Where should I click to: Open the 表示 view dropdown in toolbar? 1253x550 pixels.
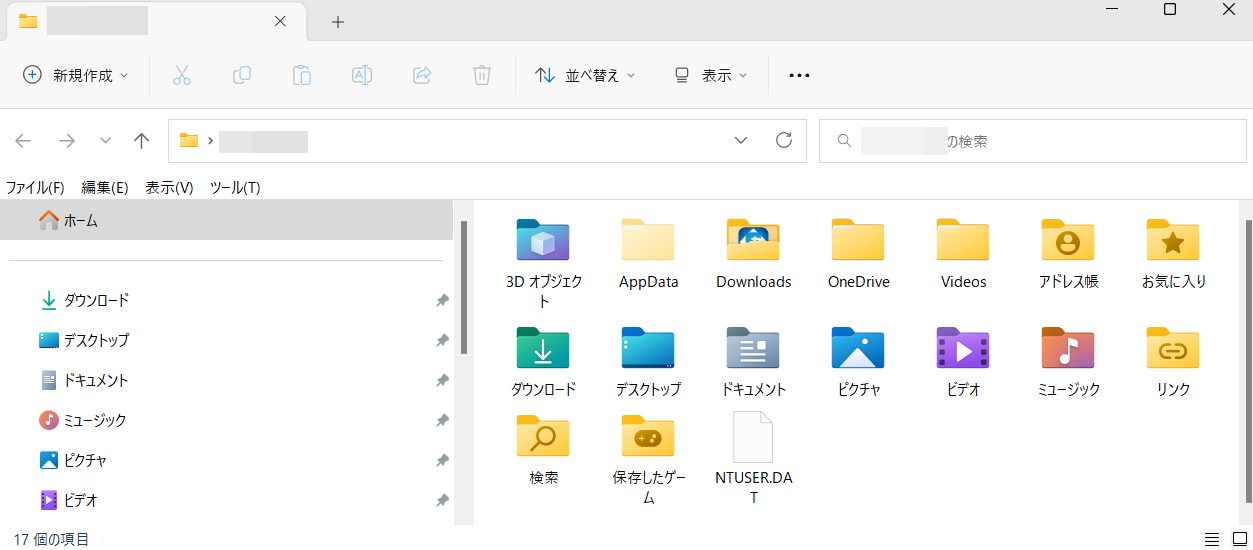click(710, 75)
